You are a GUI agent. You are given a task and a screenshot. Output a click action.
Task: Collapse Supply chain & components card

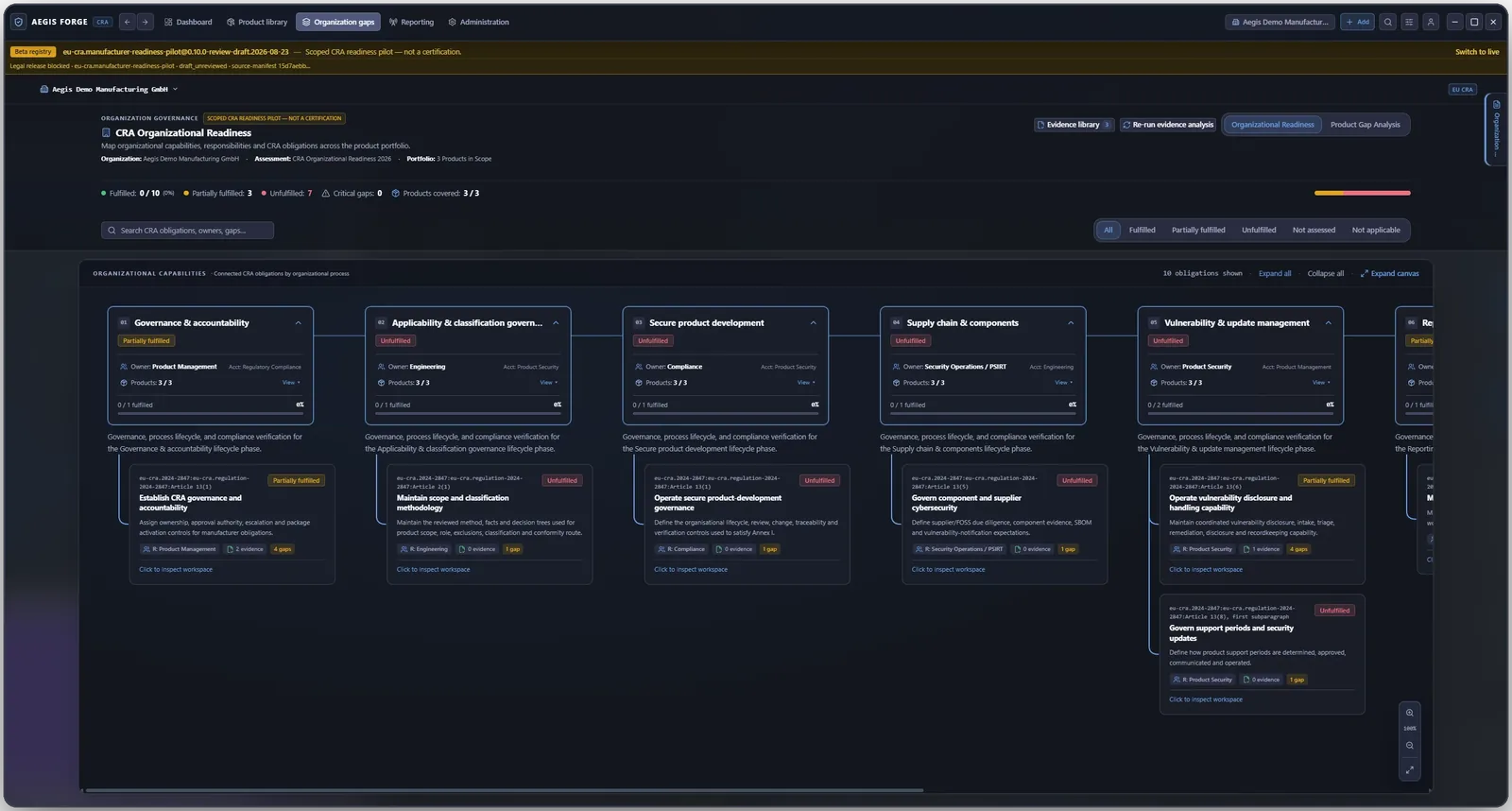[x=1071, y=323]
